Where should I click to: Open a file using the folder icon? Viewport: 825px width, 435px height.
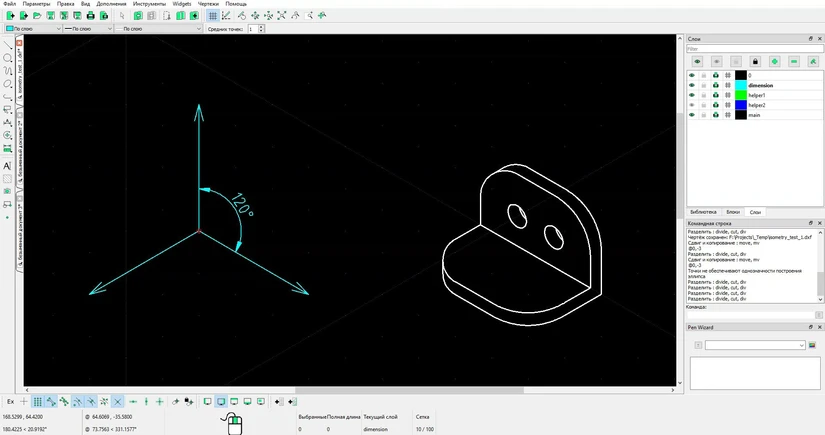(x=37, y=16)
